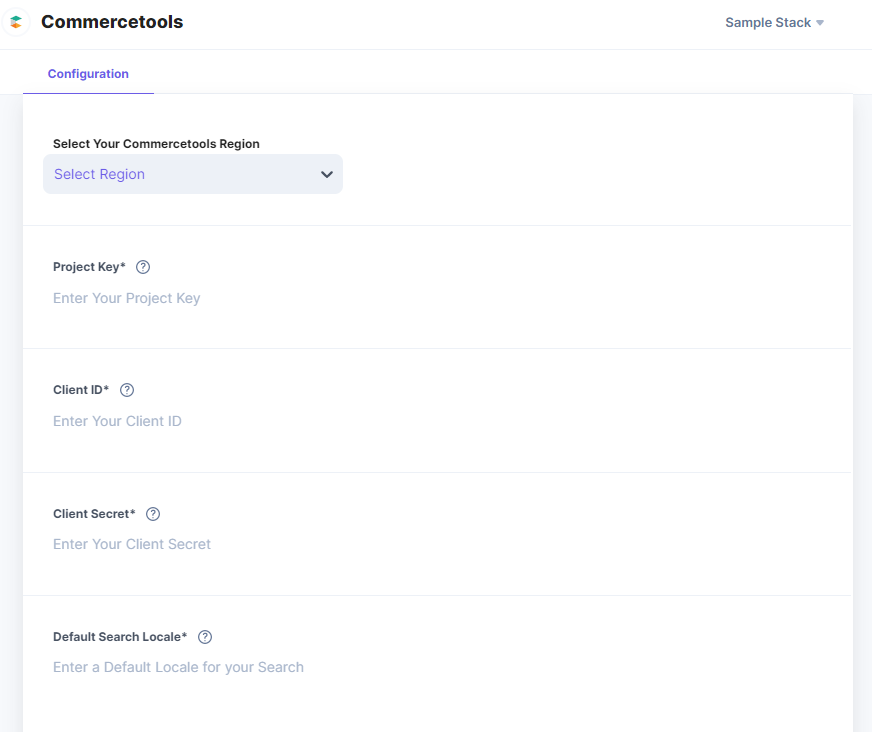Open the Project Key help icon

coord(142,266)
